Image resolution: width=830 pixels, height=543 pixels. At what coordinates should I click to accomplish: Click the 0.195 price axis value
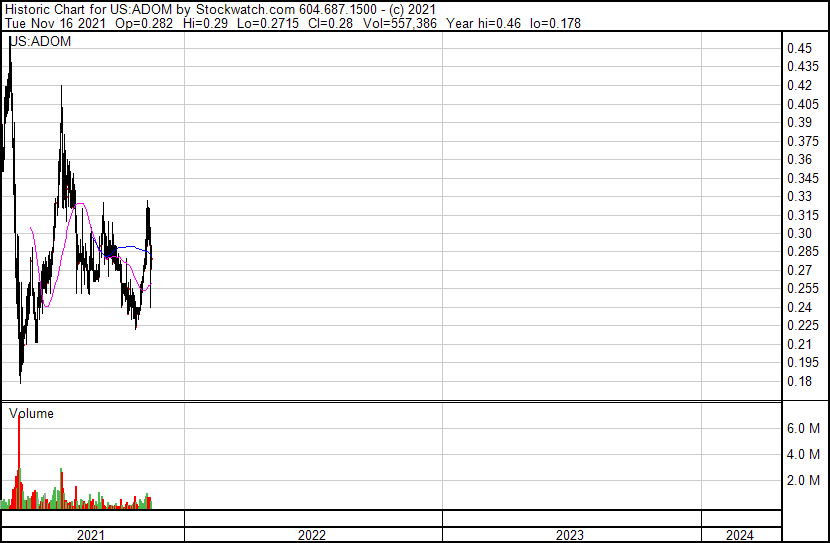point(803,363)
